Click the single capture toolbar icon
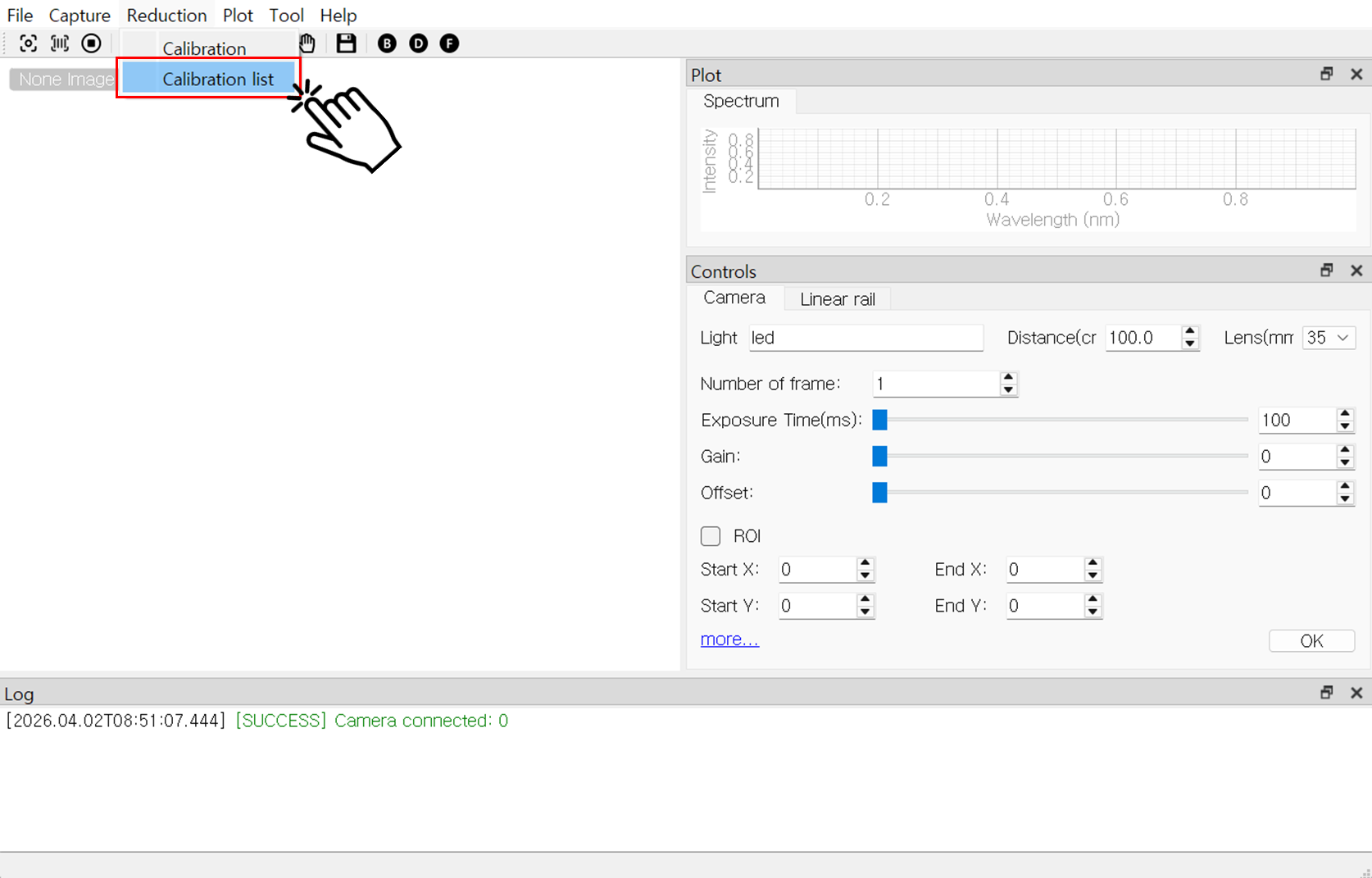This screenshot has height=878, width=1372. click(28, 43)
